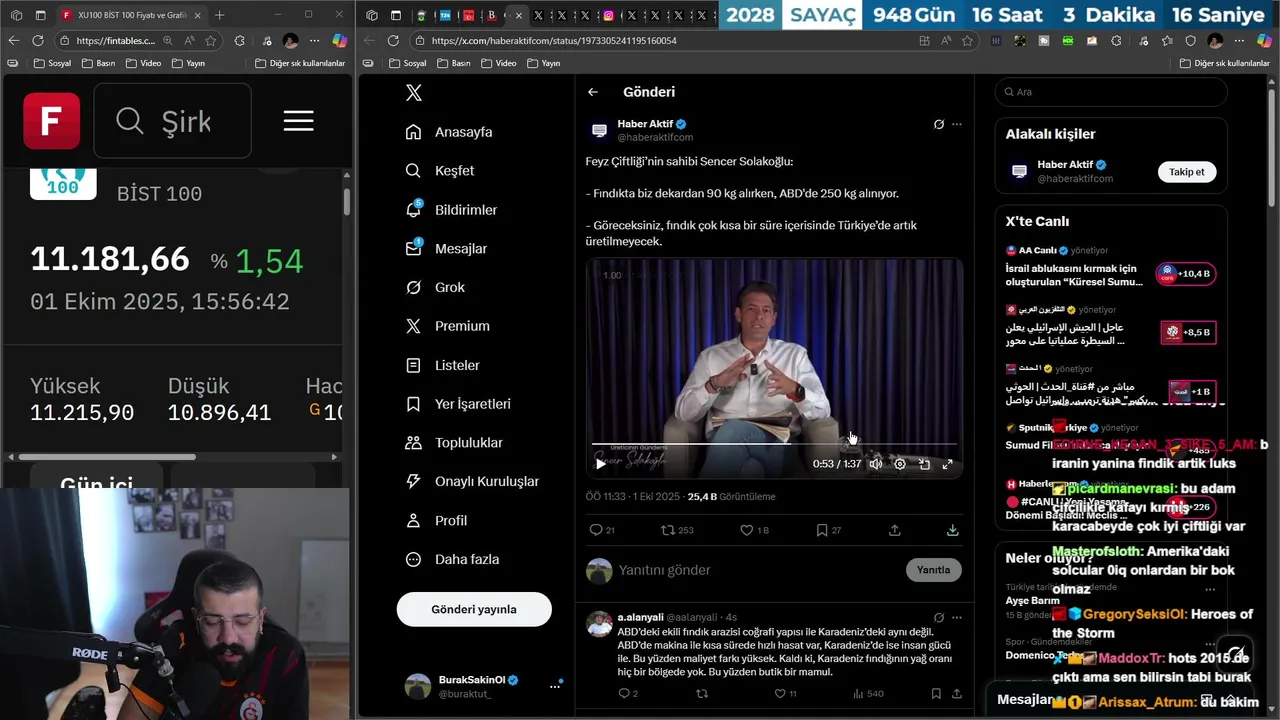The image size is (1280, 720).
Task: Switch to the Instagram browser tab
Action: tap(608, 15)
